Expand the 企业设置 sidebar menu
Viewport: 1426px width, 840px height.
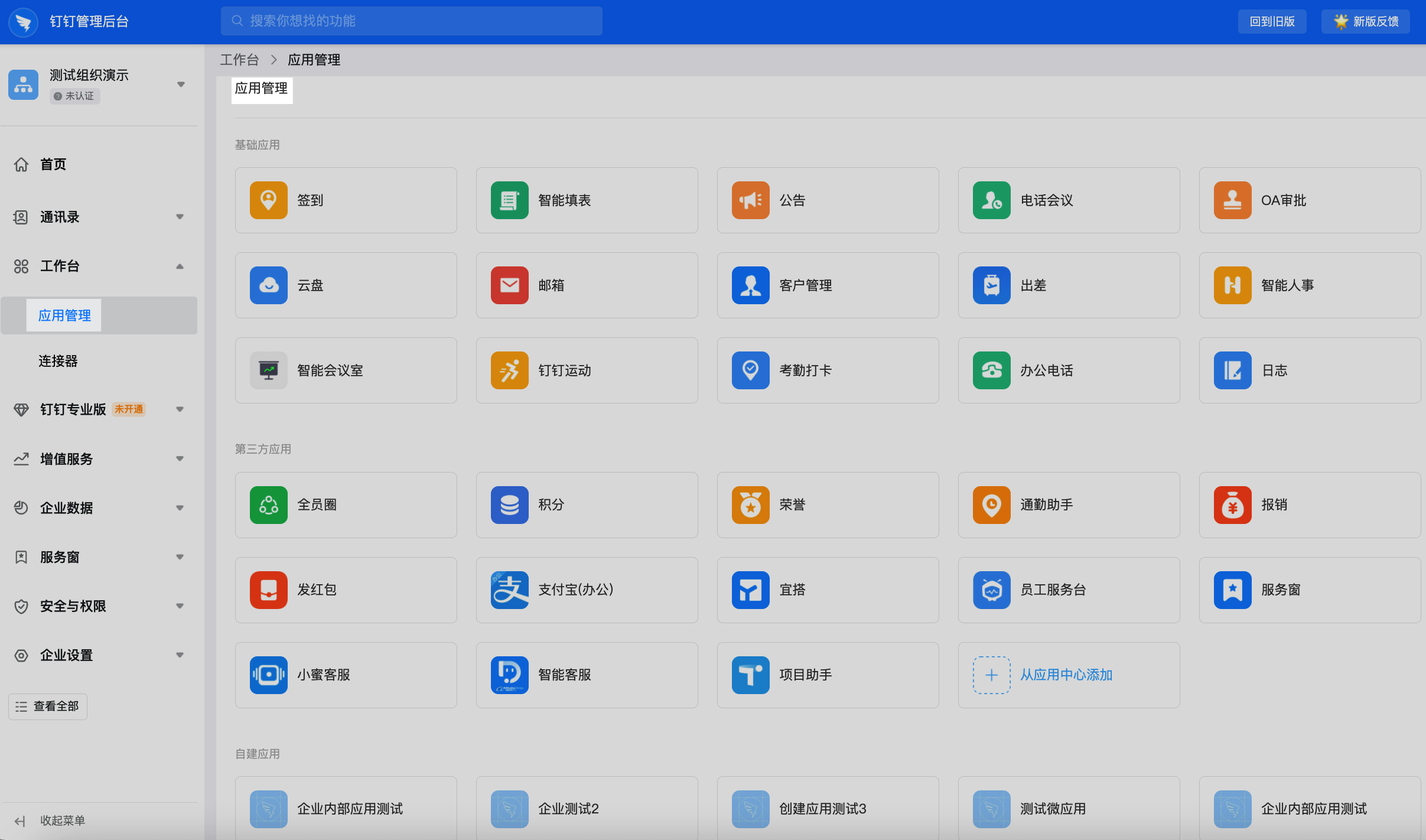pos(180,655)
